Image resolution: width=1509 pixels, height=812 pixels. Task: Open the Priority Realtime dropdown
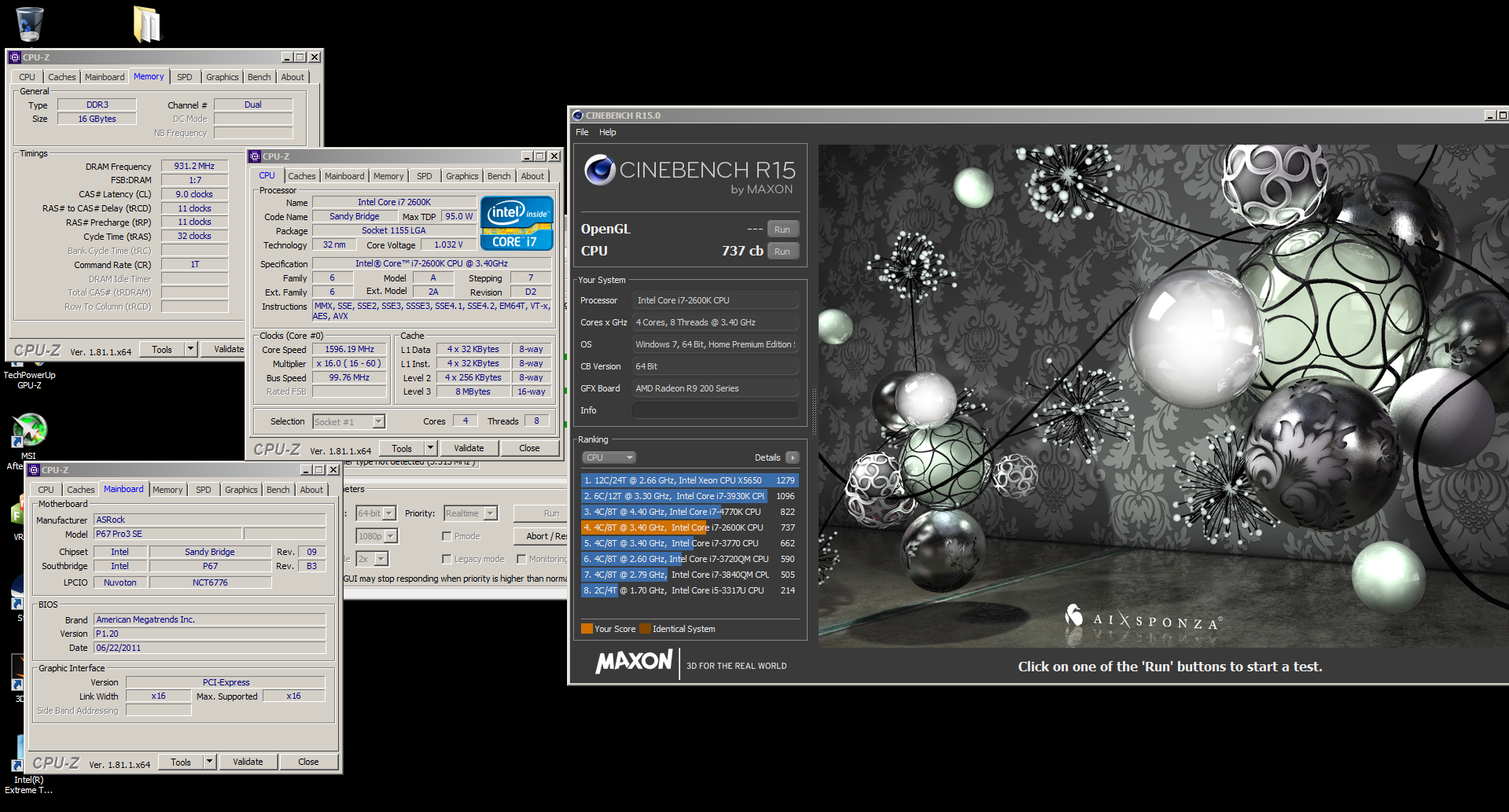coord(470,513)
